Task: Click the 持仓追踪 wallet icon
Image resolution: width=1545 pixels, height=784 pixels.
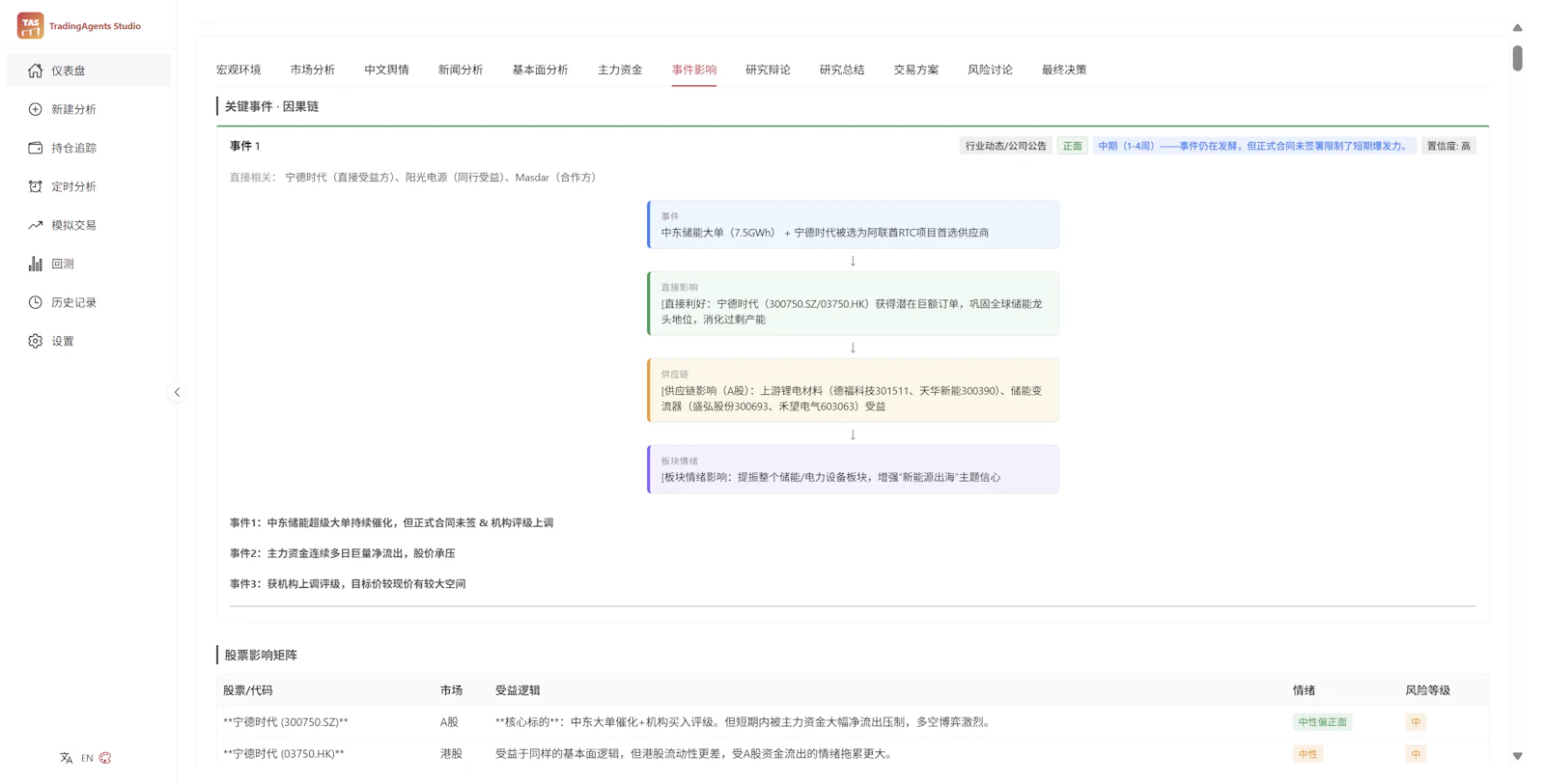Action: 36,148
